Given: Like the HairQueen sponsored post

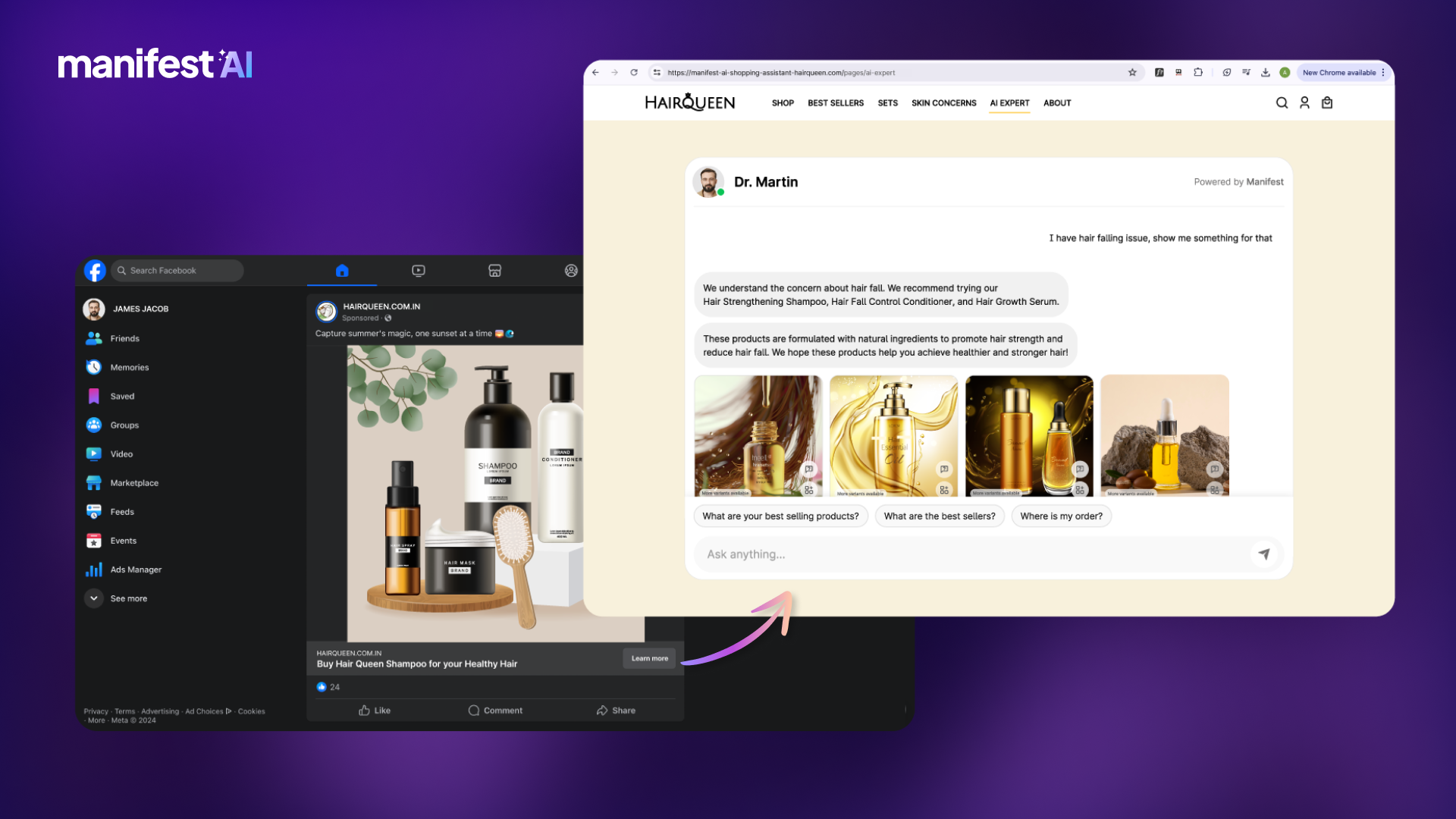Looking at the screenshot, I should 374,711.
